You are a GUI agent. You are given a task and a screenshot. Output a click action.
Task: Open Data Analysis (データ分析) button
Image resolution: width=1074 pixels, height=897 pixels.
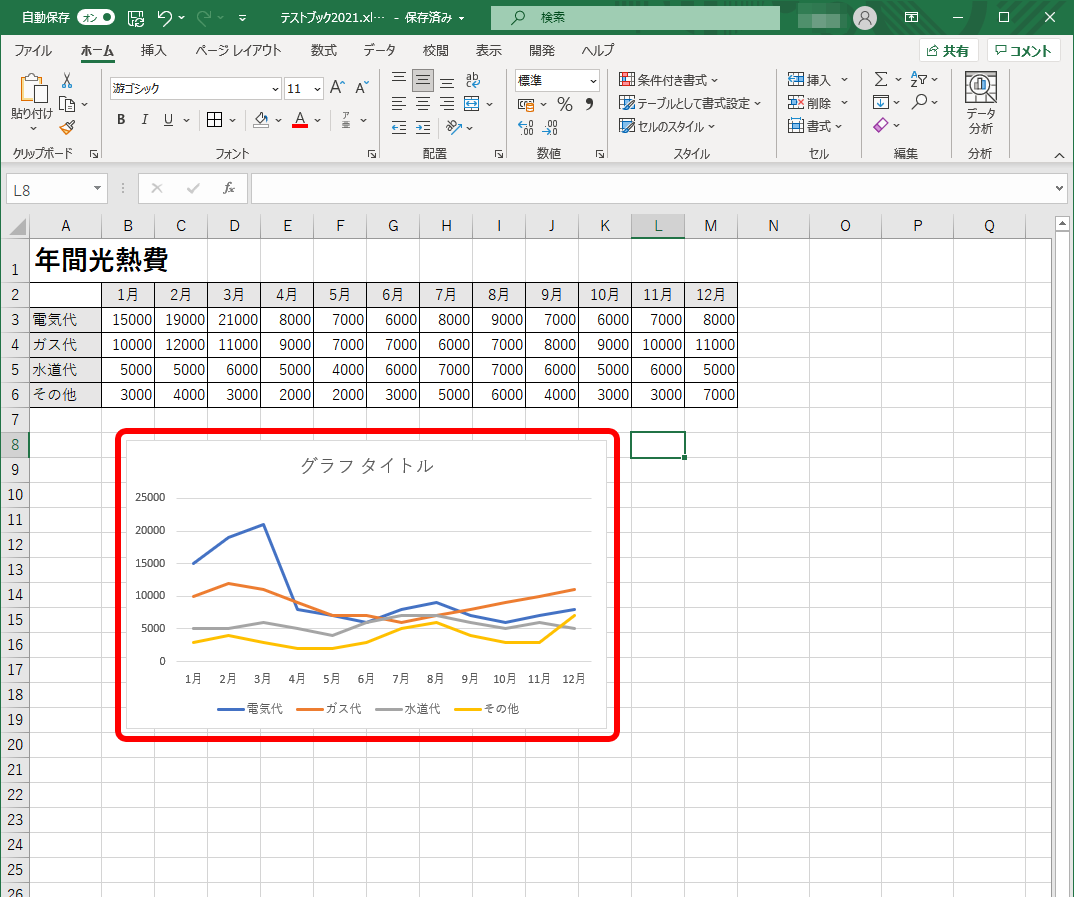tap(980, 103)
